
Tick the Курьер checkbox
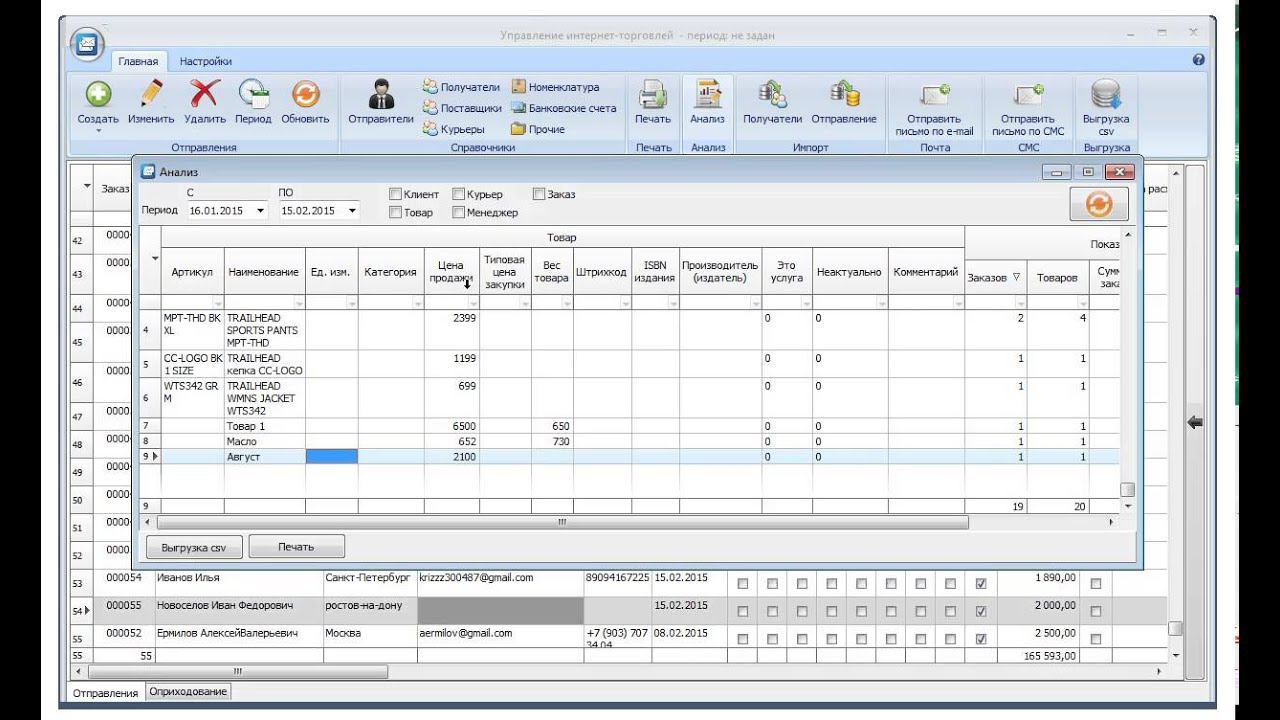[x=459, y=194]
